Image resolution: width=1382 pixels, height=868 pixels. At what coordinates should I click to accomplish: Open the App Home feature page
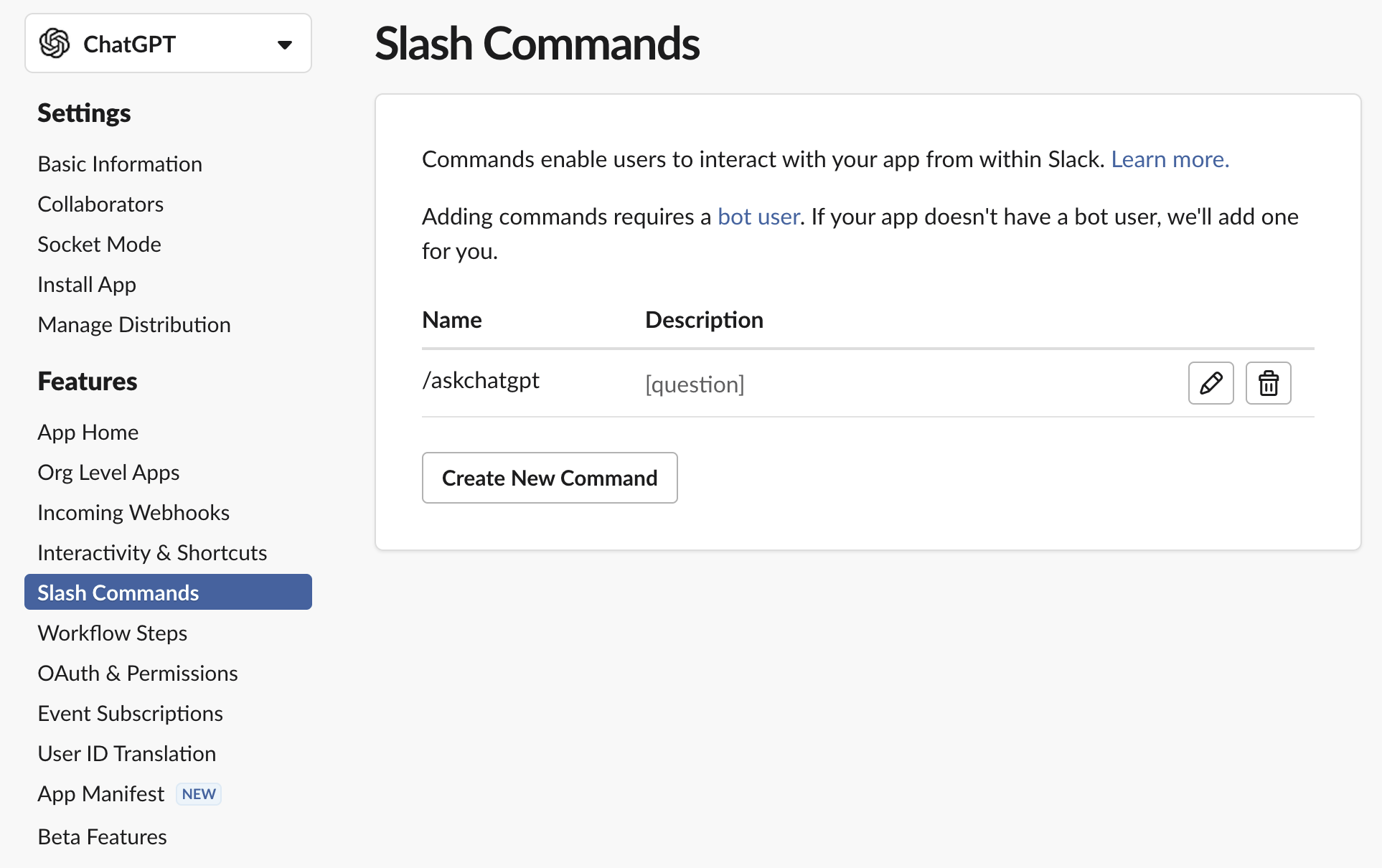click(x=88, y=433)
